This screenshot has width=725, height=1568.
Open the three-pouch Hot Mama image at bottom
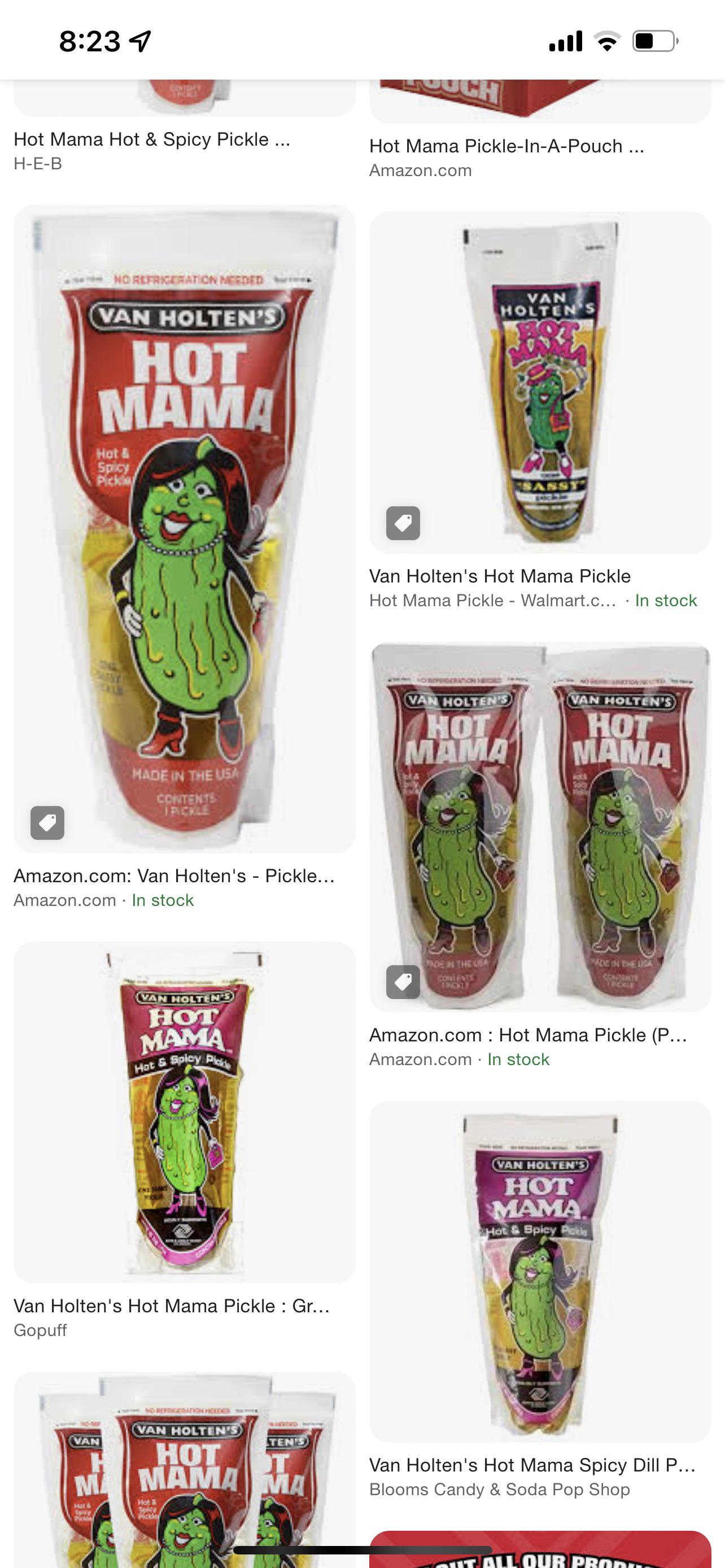[185, 1469]
